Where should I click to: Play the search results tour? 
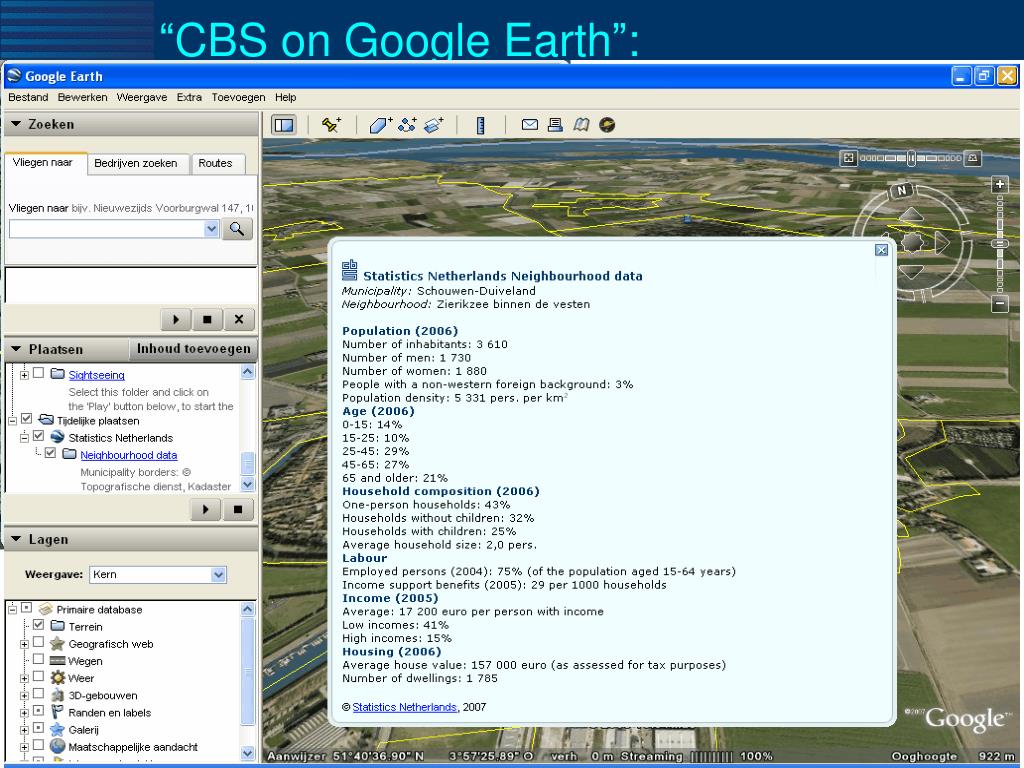pyautogui.click(x=176, y=319)
